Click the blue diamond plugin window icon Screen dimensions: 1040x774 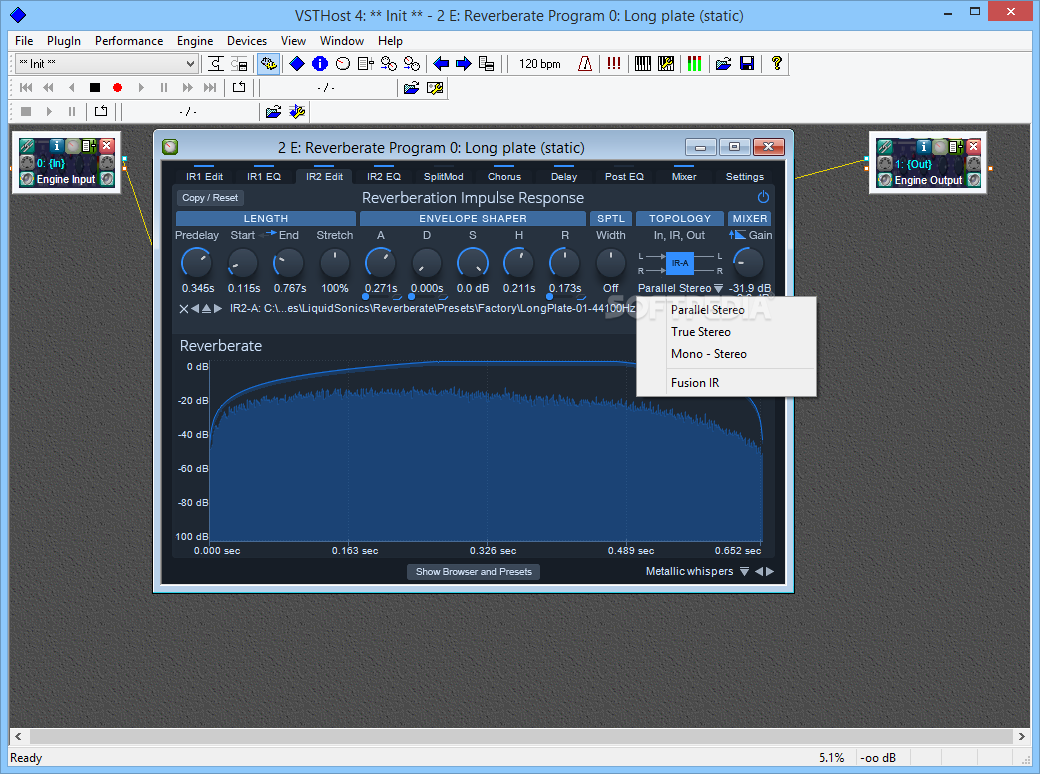point(297,64)
